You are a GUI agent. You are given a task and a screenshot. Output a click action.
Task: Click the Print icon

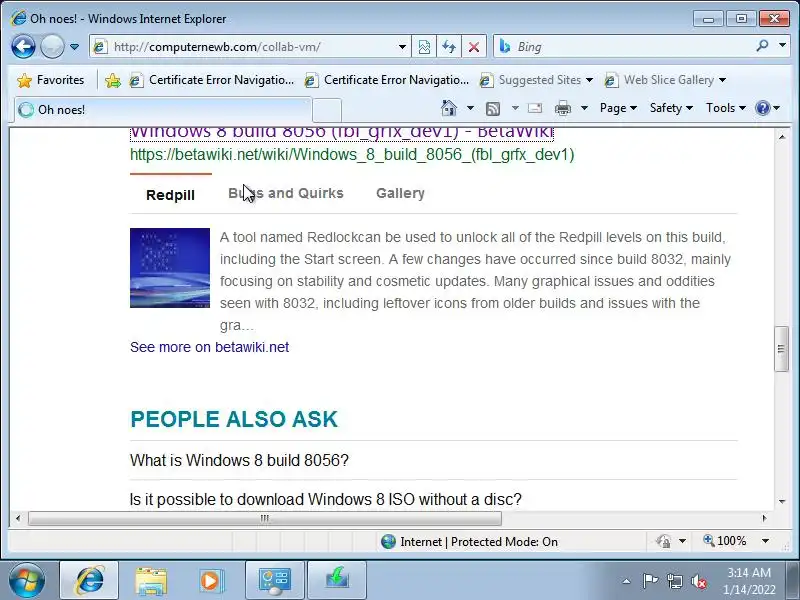click(563, 108)
